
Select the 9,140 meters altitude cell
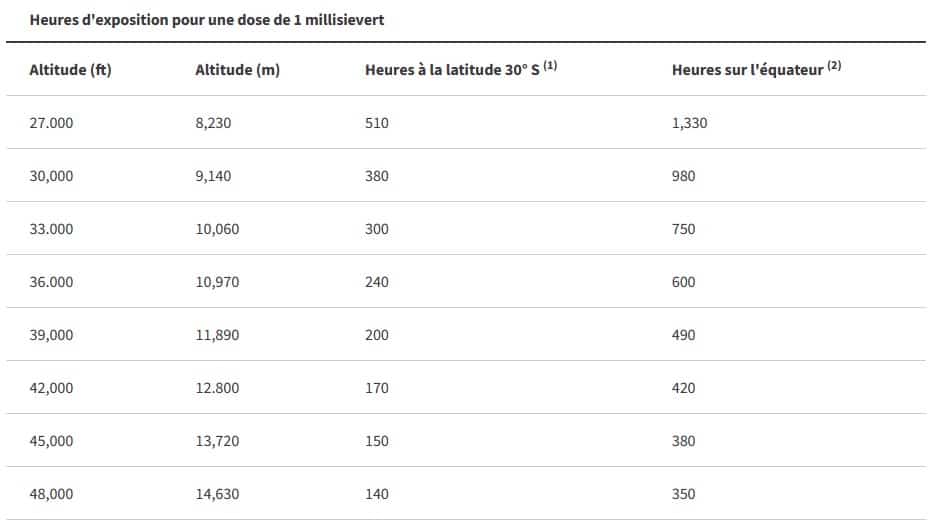tap(213, 176)
